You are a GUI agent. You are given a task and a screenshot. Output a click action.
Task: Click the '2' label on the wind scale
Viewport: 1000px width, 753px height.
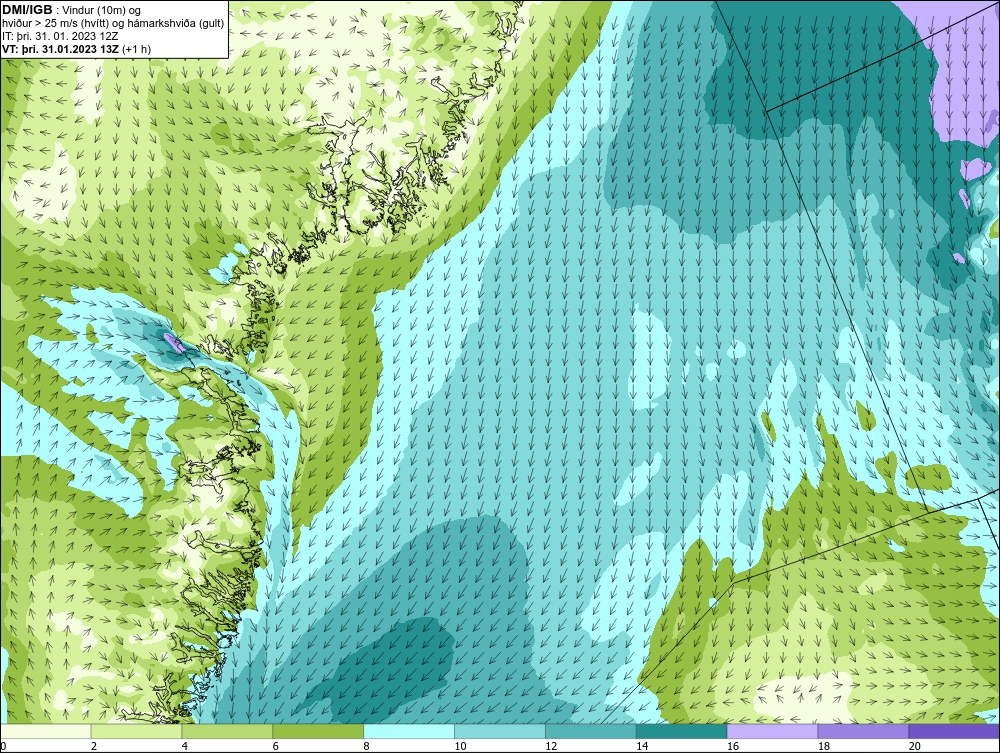[94, 746]
